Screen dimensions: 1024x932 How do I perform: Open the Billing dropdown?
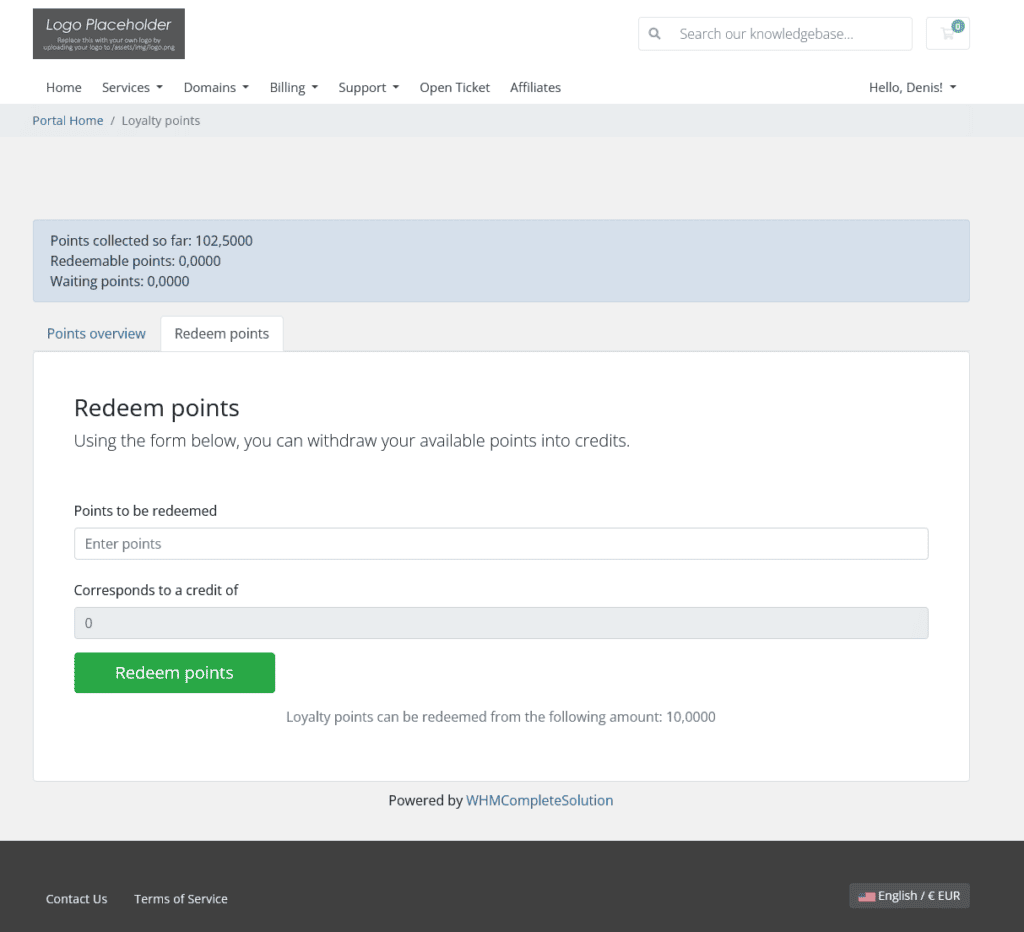point(292,87)
